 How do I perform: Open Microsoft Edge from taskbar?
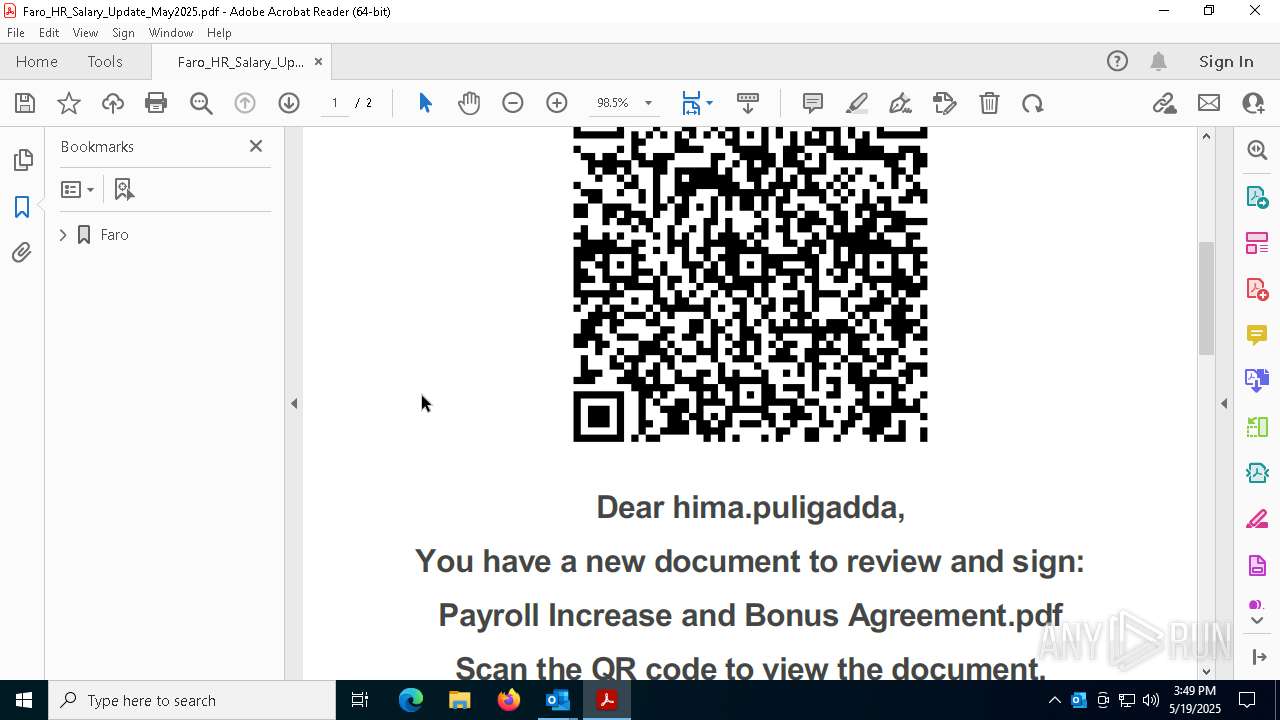pos(411,700)
